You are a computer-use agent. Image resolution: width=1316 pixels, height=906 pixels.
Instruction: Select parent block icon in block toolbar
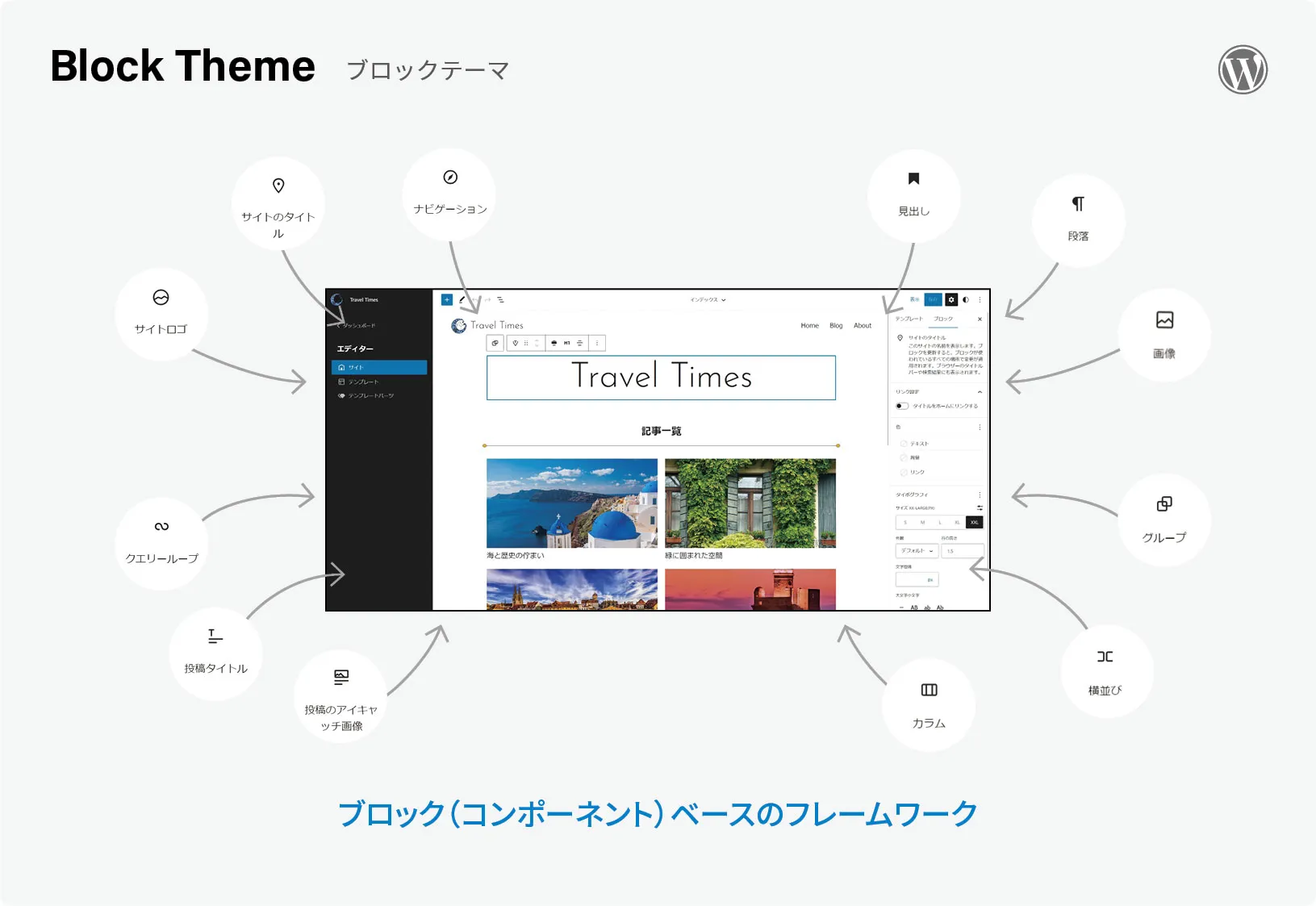(x=495, y=343)
